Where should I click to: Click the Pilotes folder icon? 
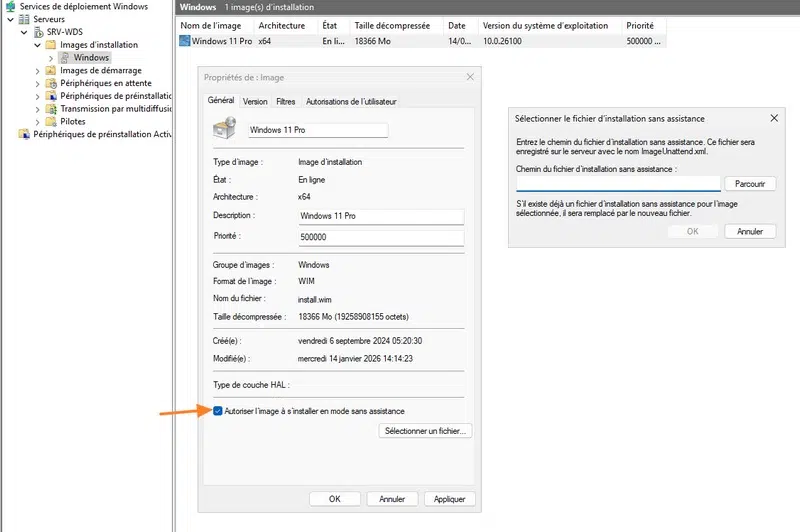(x=51, y=122)
